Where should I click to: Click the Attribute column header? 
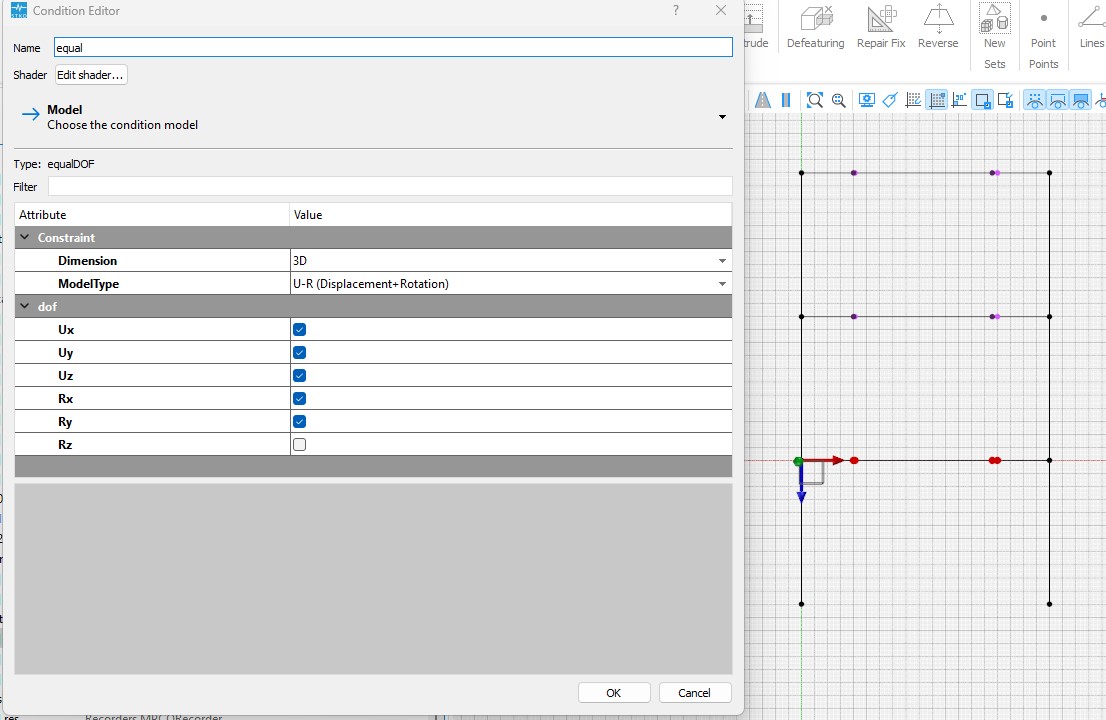pyautogui.click(x=152, y=214)
